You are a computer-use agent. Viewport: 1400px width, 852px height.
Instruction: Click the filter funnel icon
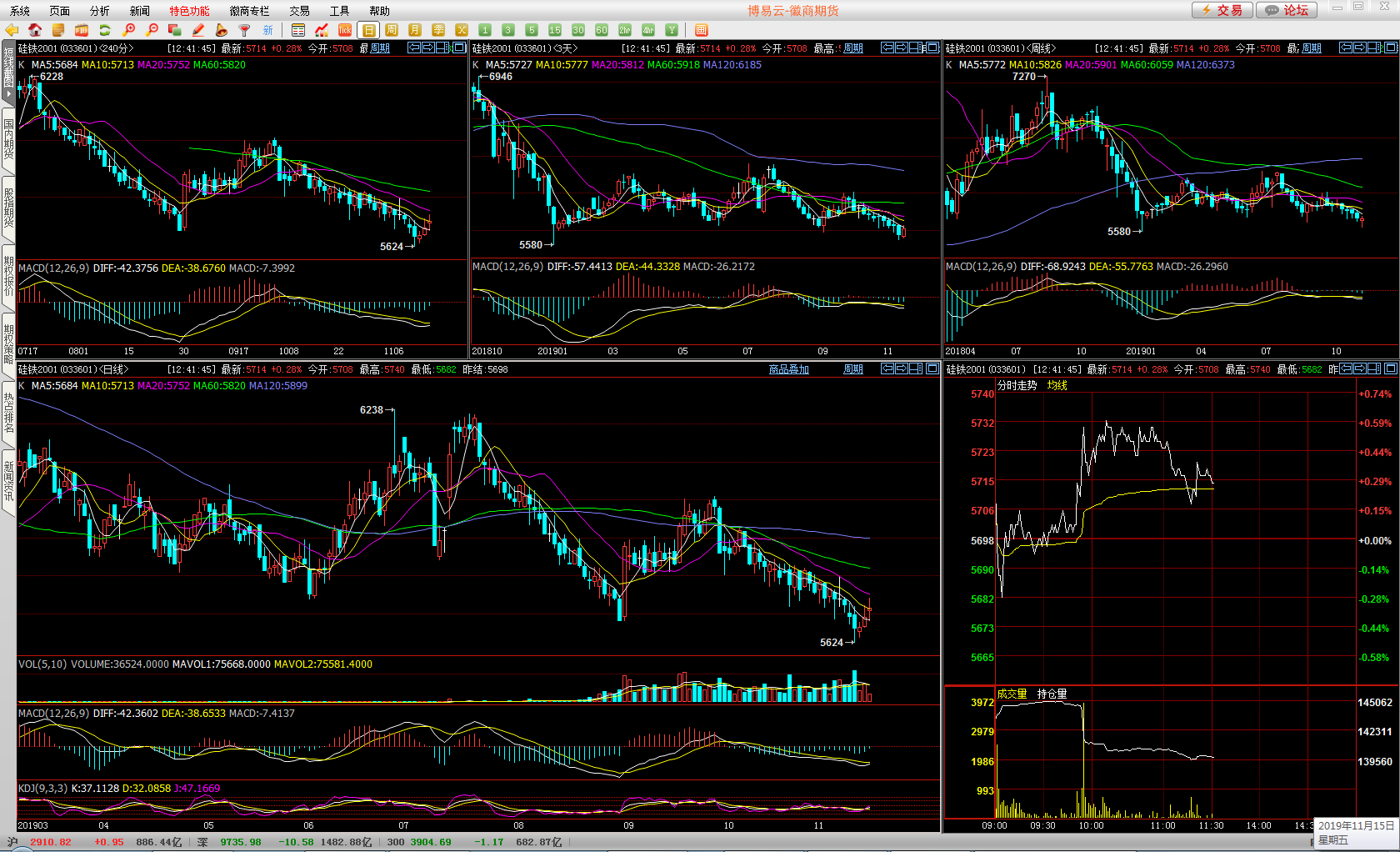click(x=245, y=30)
